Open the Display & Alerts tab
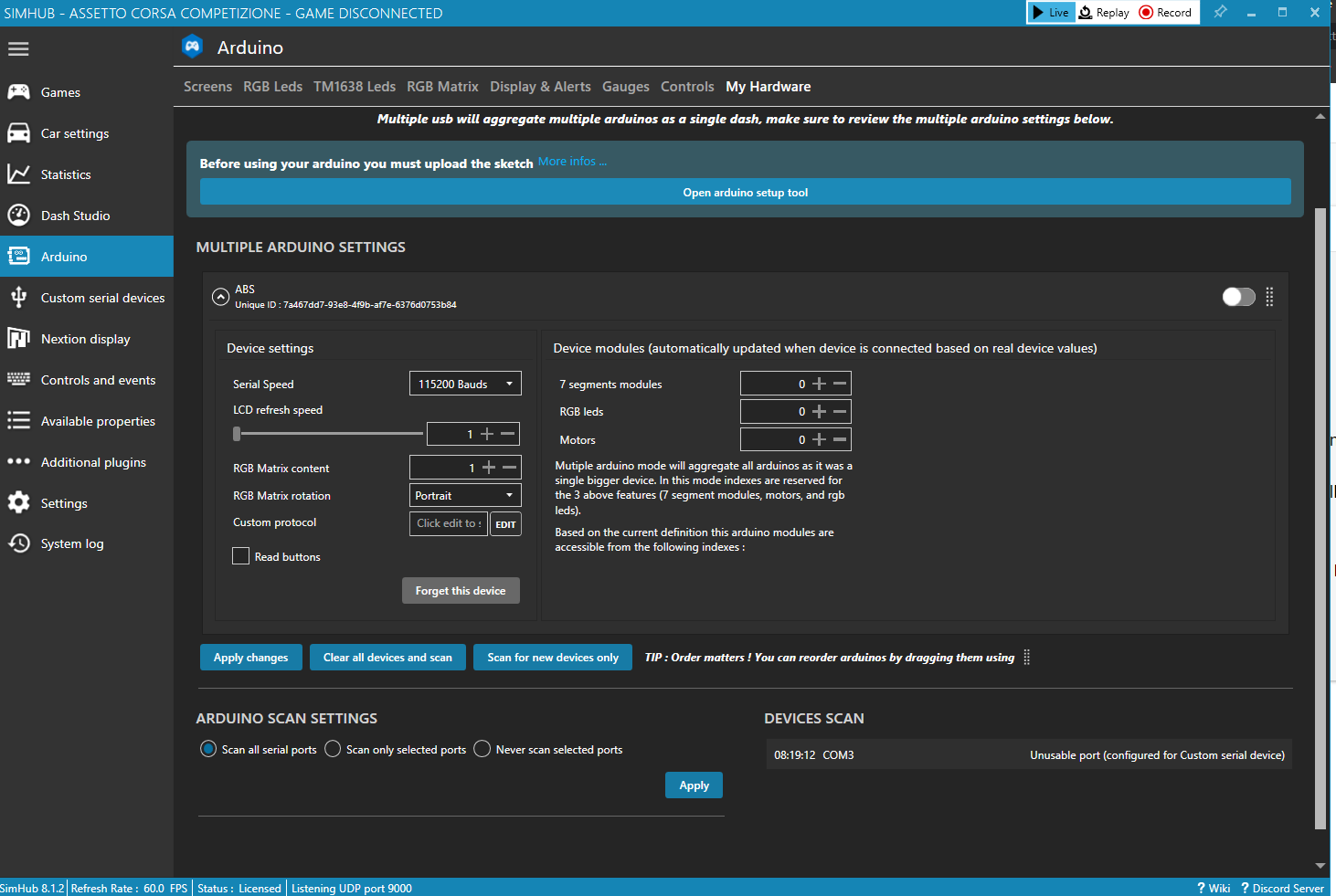 click(540, 86)
